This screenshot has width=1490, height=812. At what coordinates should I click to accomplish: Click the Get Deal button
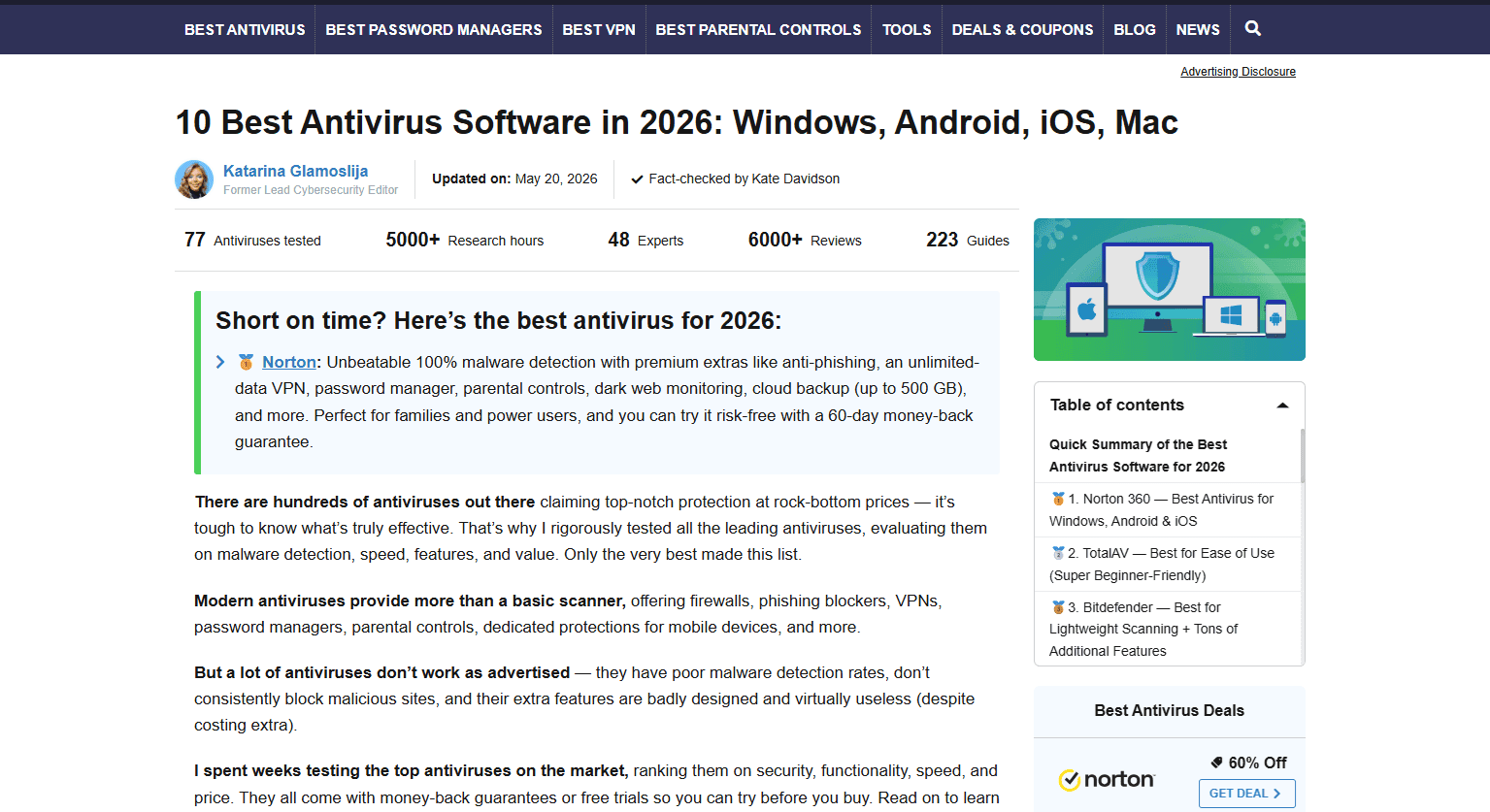pyautogui.click(x=1247, y=794)
